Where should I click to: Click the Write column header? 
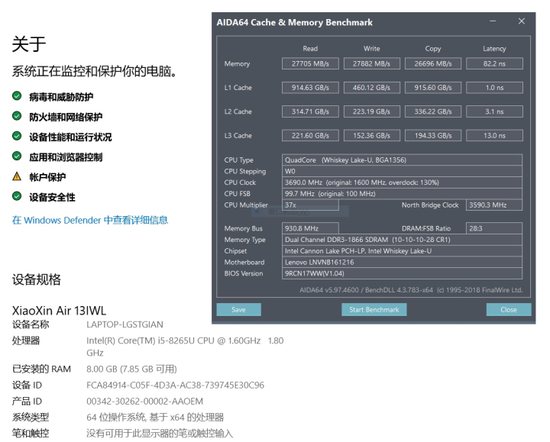pos(372,48)
